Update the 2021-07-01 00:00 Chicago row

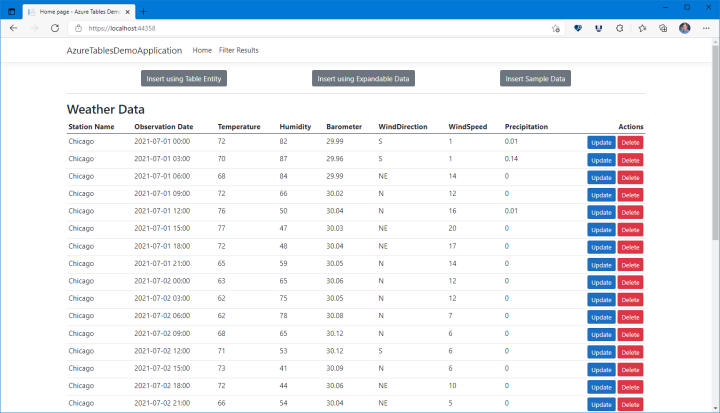601,143
